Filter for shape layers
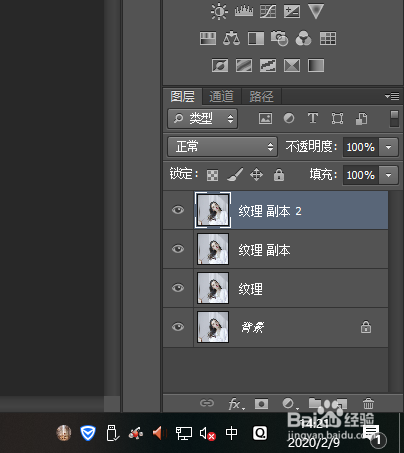The width and height of the screenshot is (404, 453). [x=337, y=118]
